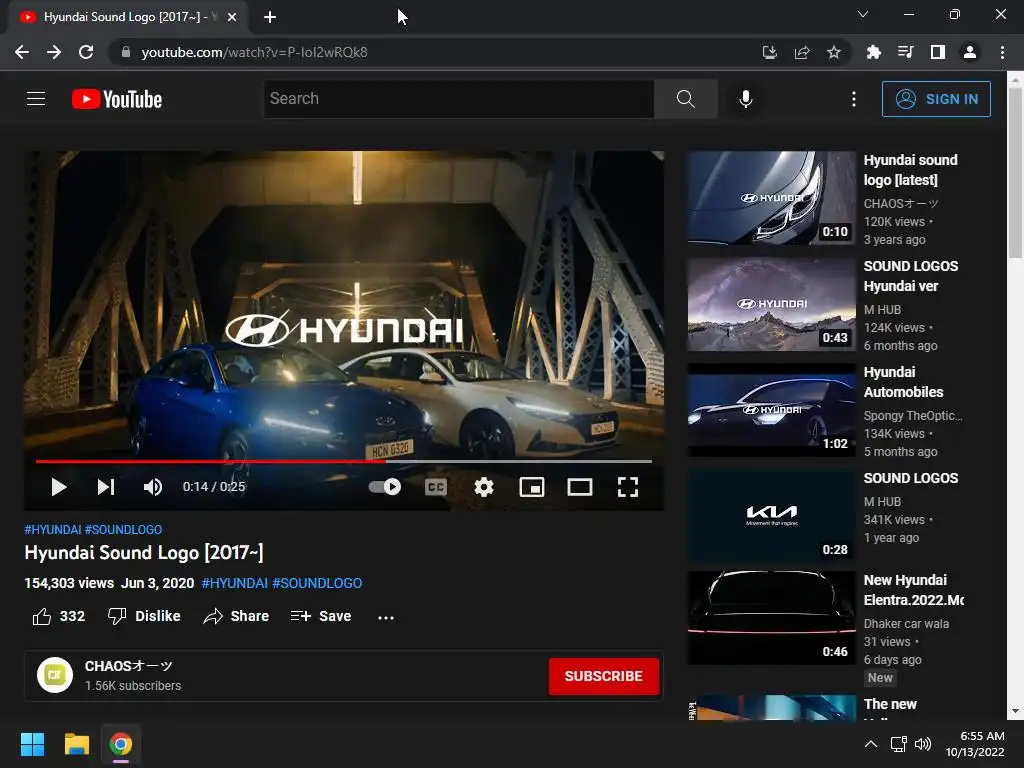Open Chrome three-dot menu
1024x768 pixels.
click(1002, 52)
